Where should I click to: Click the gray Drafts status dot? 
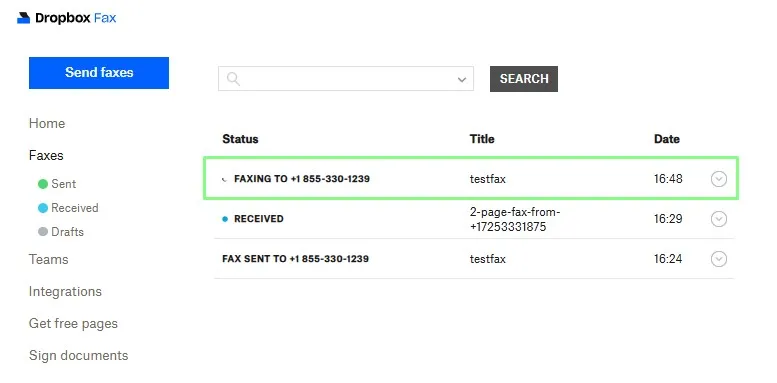43,232
